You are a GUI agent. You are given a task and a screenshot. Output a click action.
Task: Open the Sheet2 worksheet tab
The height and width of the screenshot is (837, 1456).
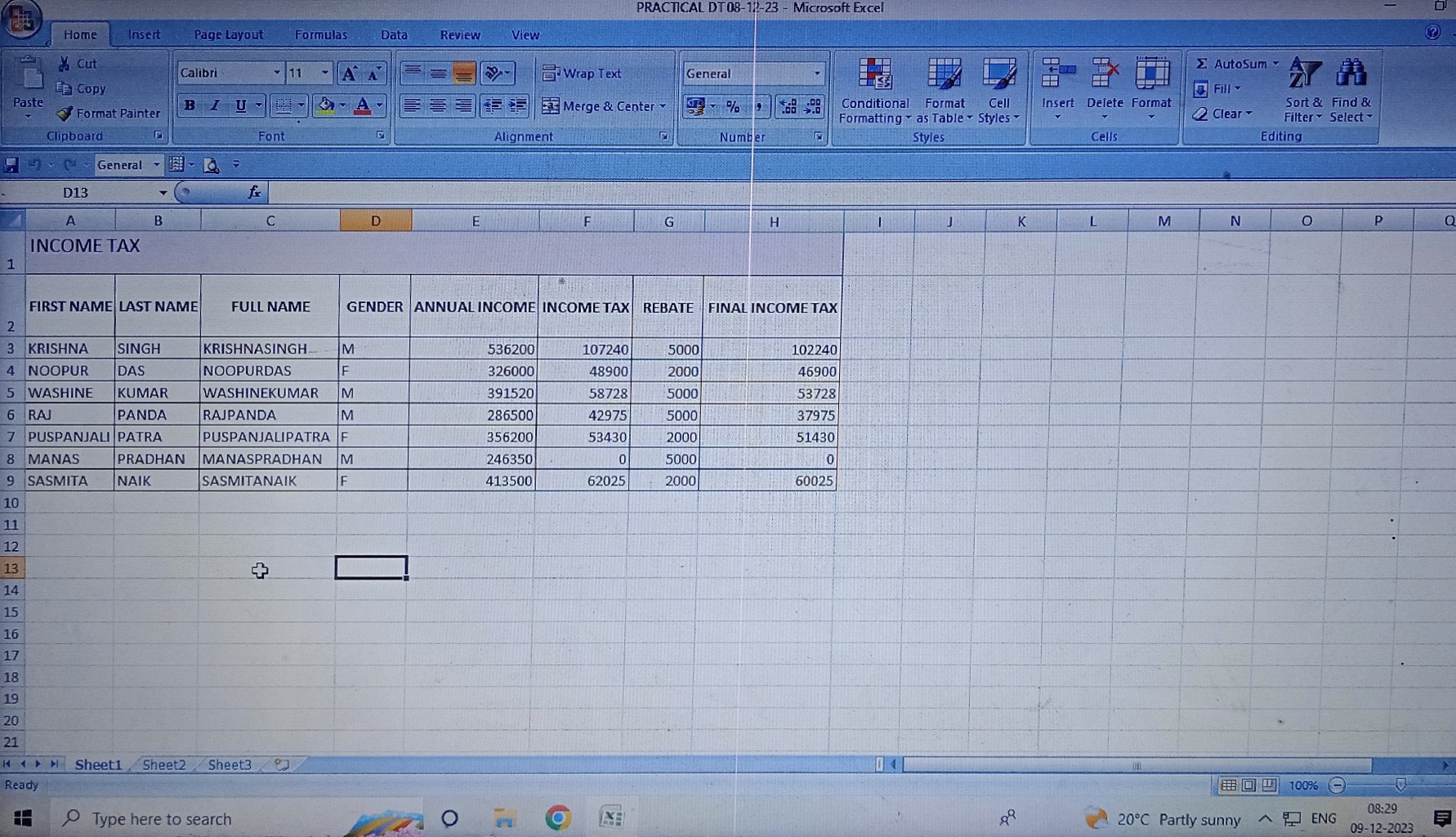(163, 765)
